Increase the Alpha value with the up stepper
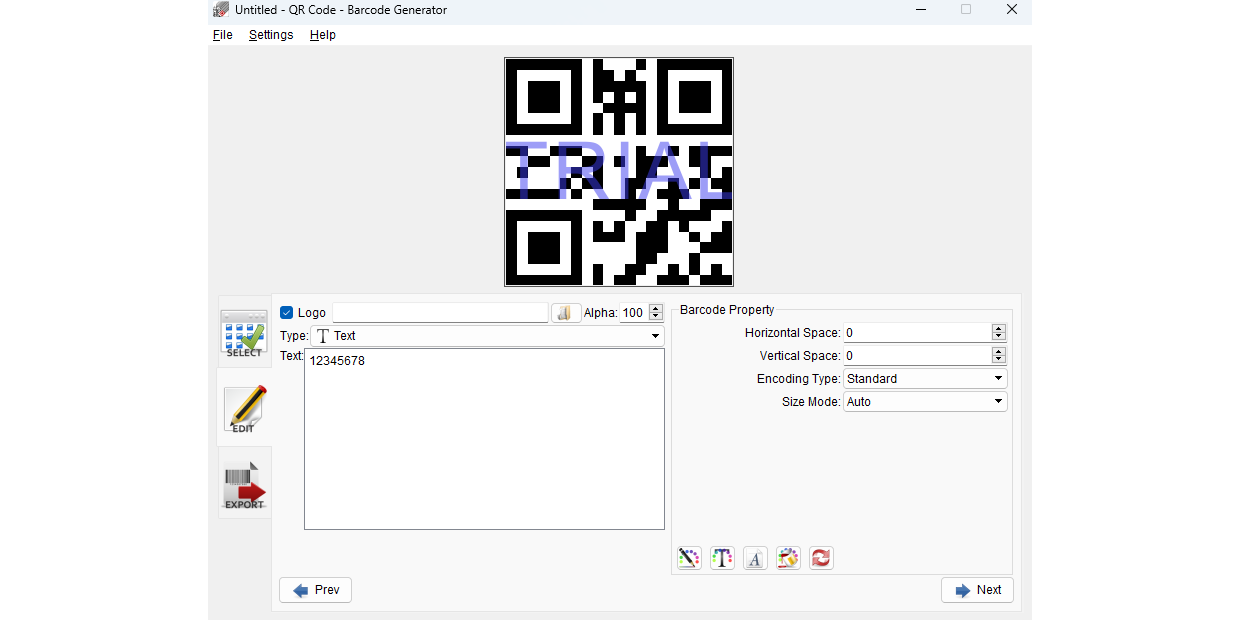Image resolution: width=1240 pixels, height=620 pixels. 656,308
